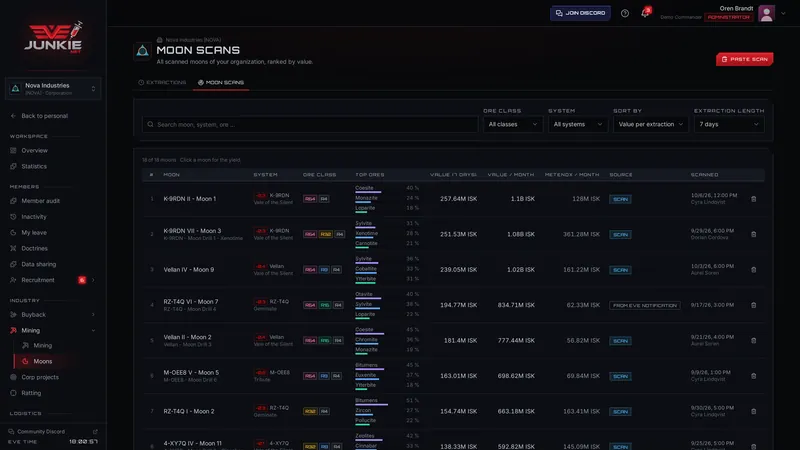
Task: Open the Nova Industries organization switcher
Action: (x=53, y=89)
